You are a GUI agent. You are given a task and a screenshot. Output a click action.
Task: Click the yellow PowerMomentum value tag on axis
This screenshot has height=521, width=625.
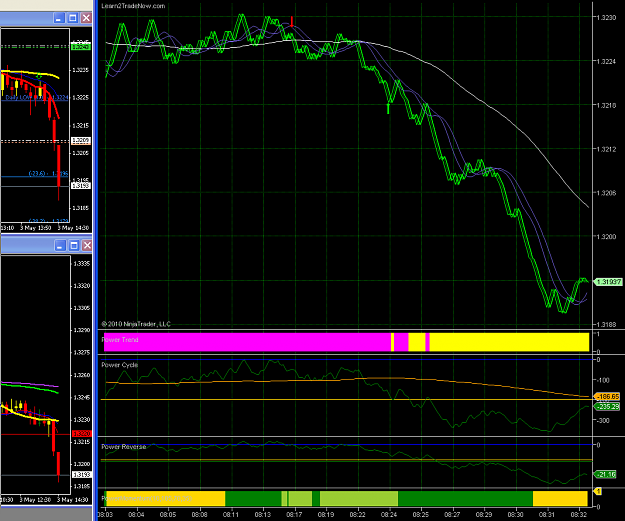click(x=598, y=492)
